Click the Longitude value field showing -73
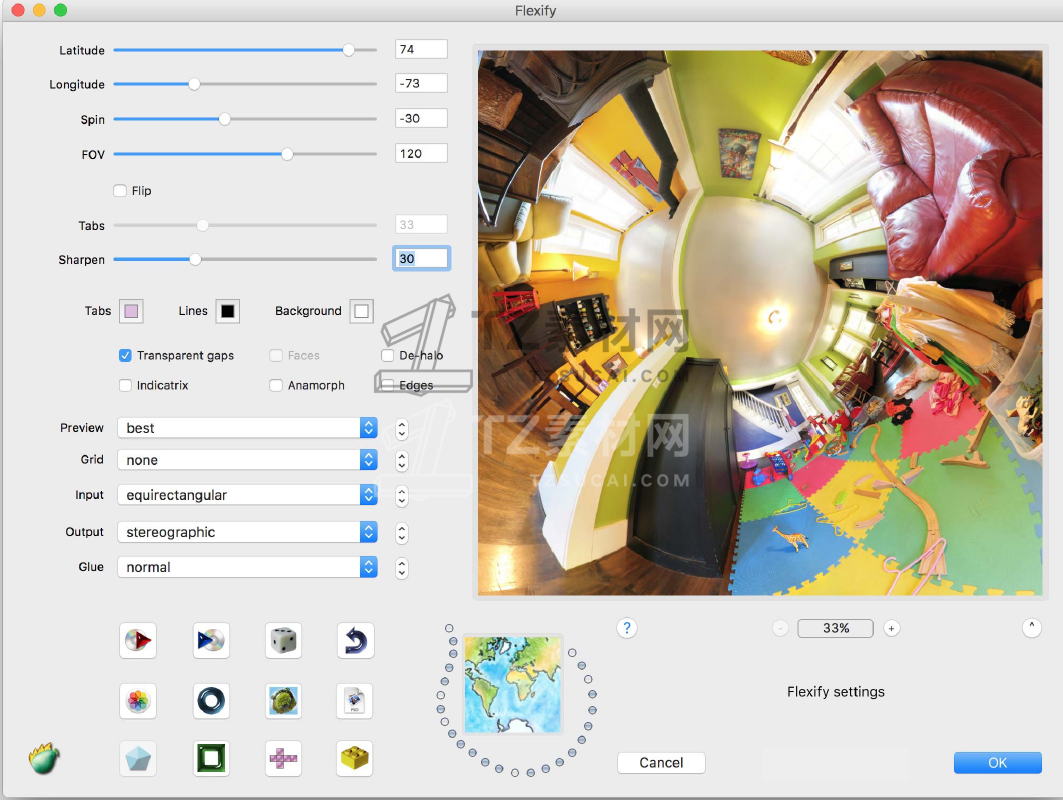Image resolution: width=1063 pixels, height=800 pixels. tap(421, 83)
